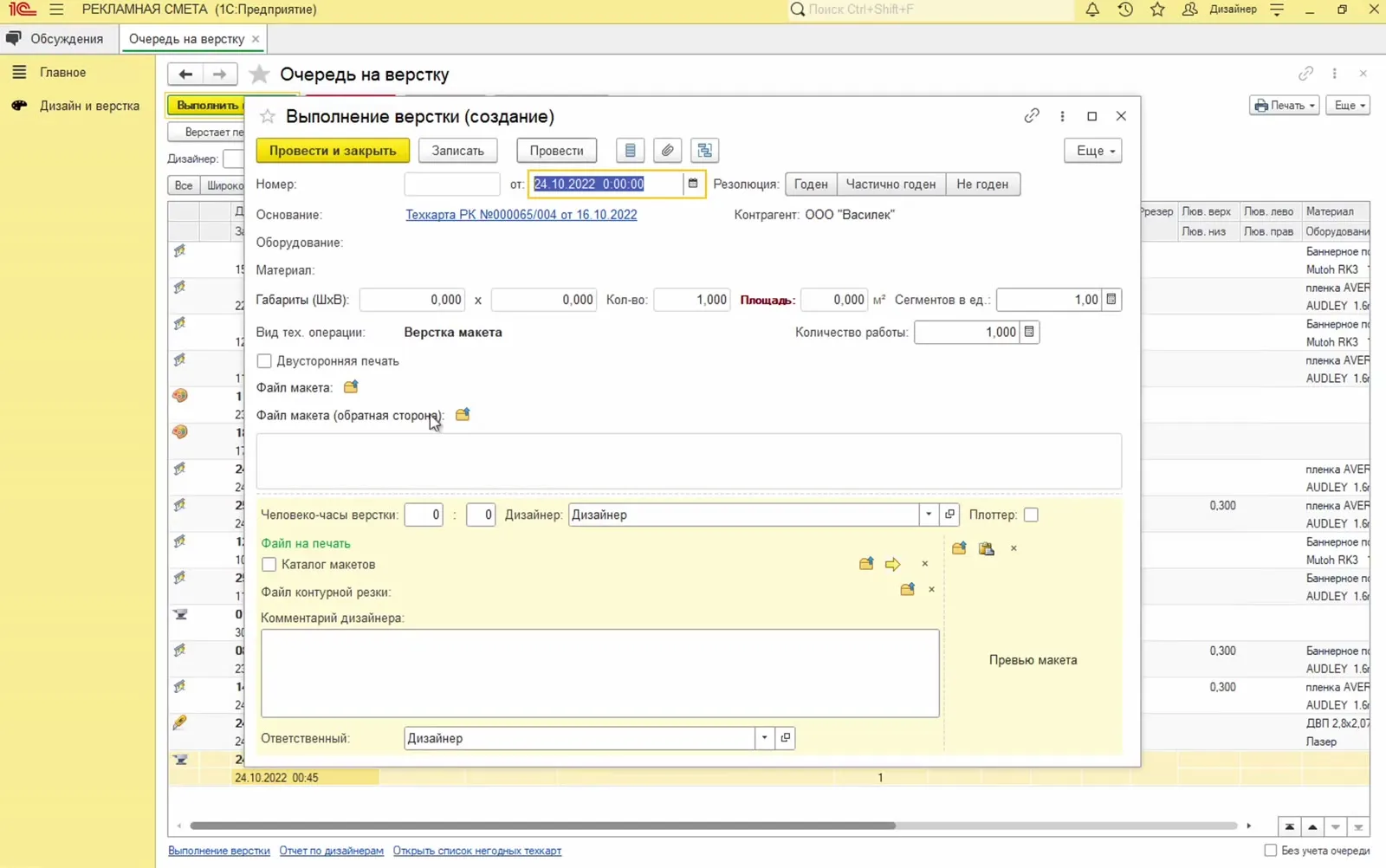Set resolution to Годен
Image resolution: width=1386 pixels, height=868 pixels.
811,184
